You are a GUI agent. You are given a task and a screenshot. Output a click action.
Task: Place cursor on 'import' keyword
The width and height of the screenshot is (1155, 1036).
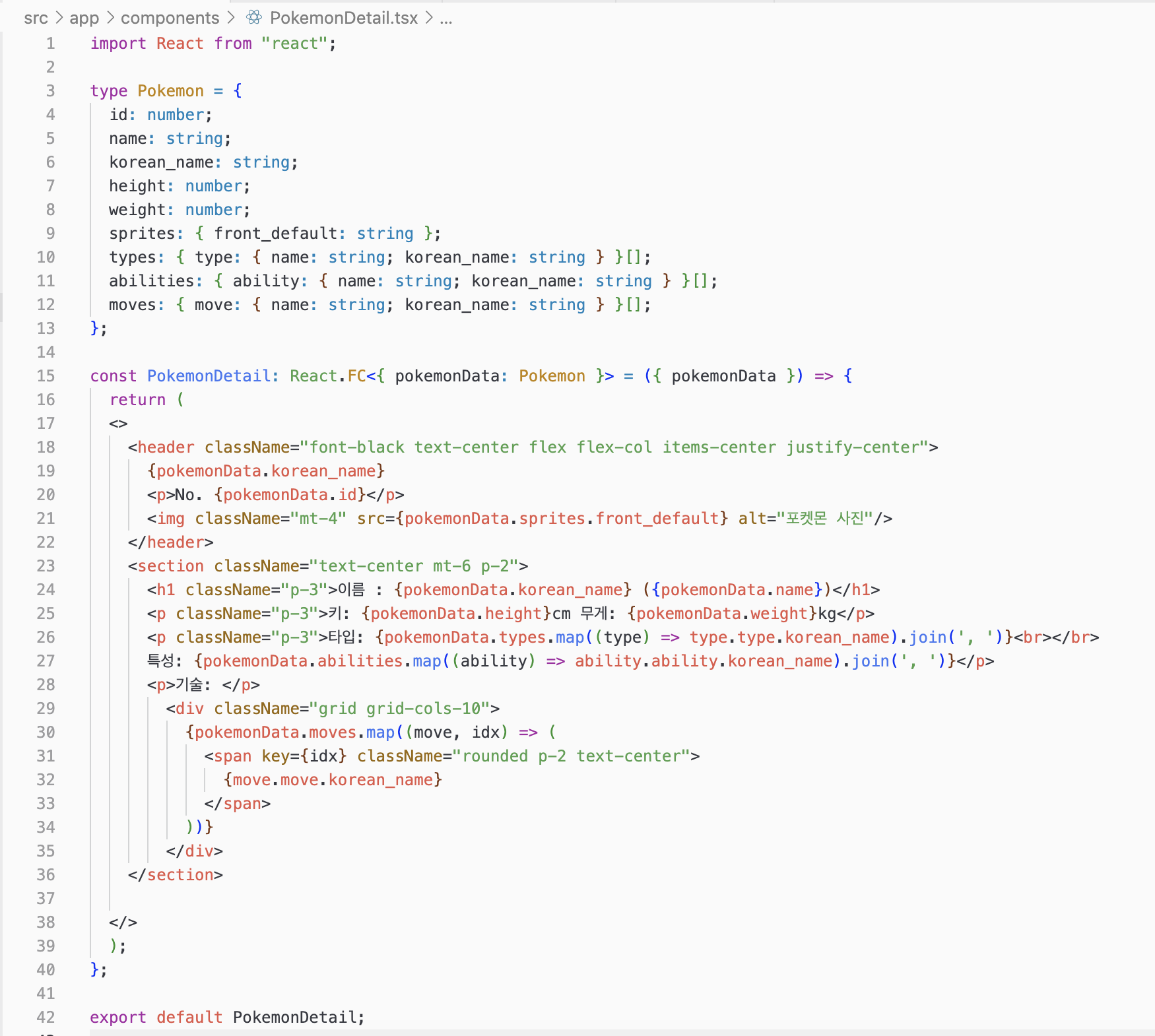click(118, 44)
